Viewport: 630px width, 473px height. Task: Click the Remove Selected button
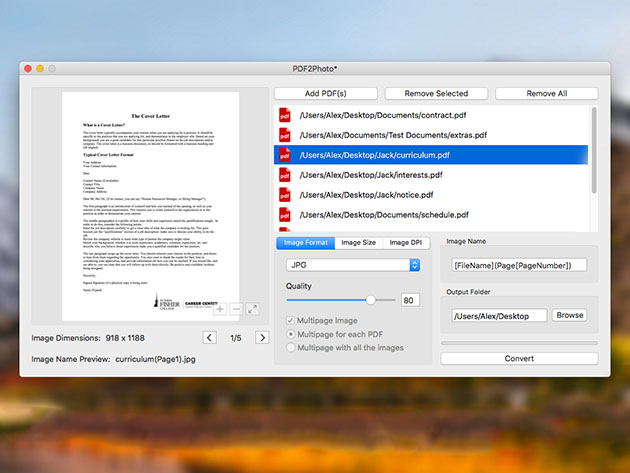436,93
